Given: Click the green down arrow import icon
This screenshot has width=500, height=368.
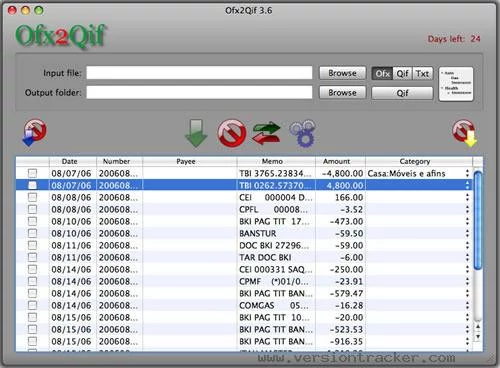Looking at the screenshot, I should (x=196, y=133).
